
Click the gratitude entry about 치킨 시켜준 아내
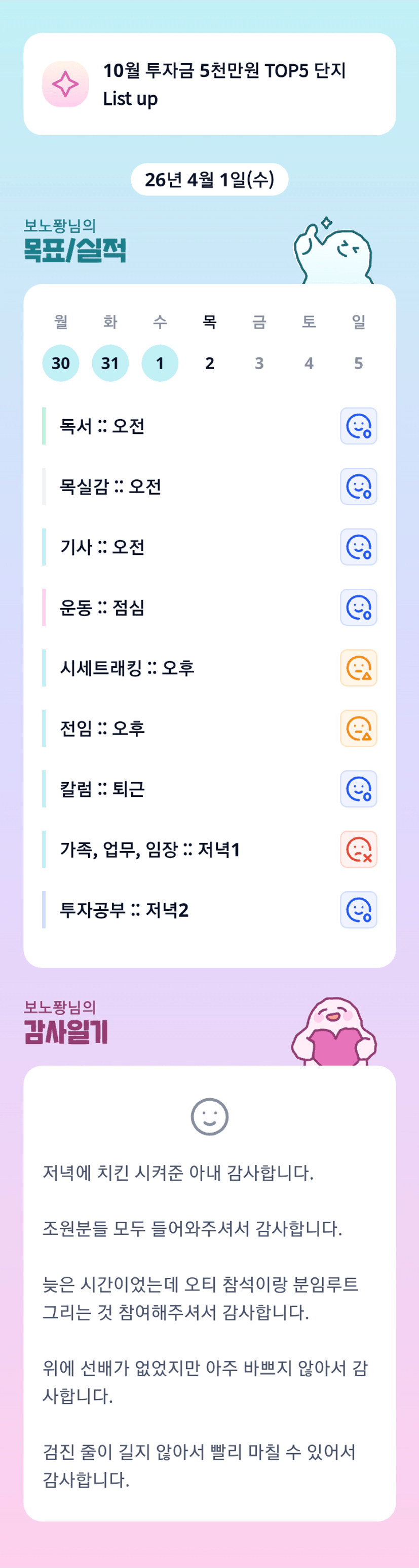[x=178, y=1173]
